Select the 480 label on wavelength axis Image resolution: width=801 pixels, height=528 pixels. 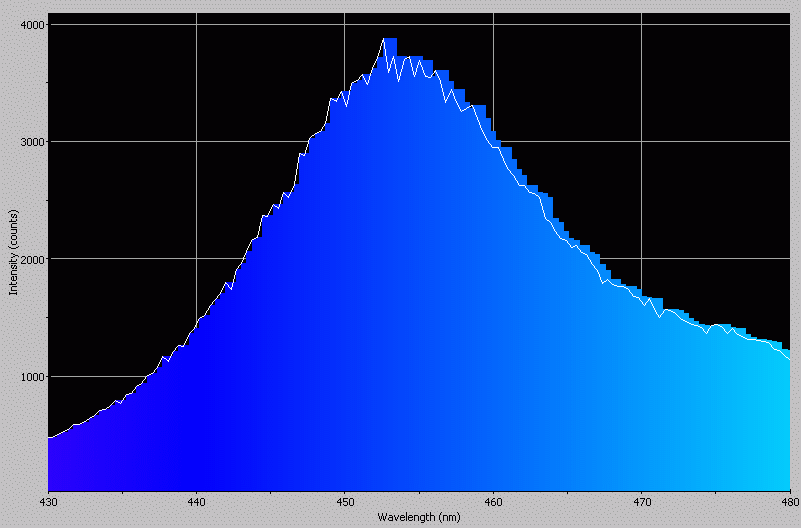click(787, 503)
